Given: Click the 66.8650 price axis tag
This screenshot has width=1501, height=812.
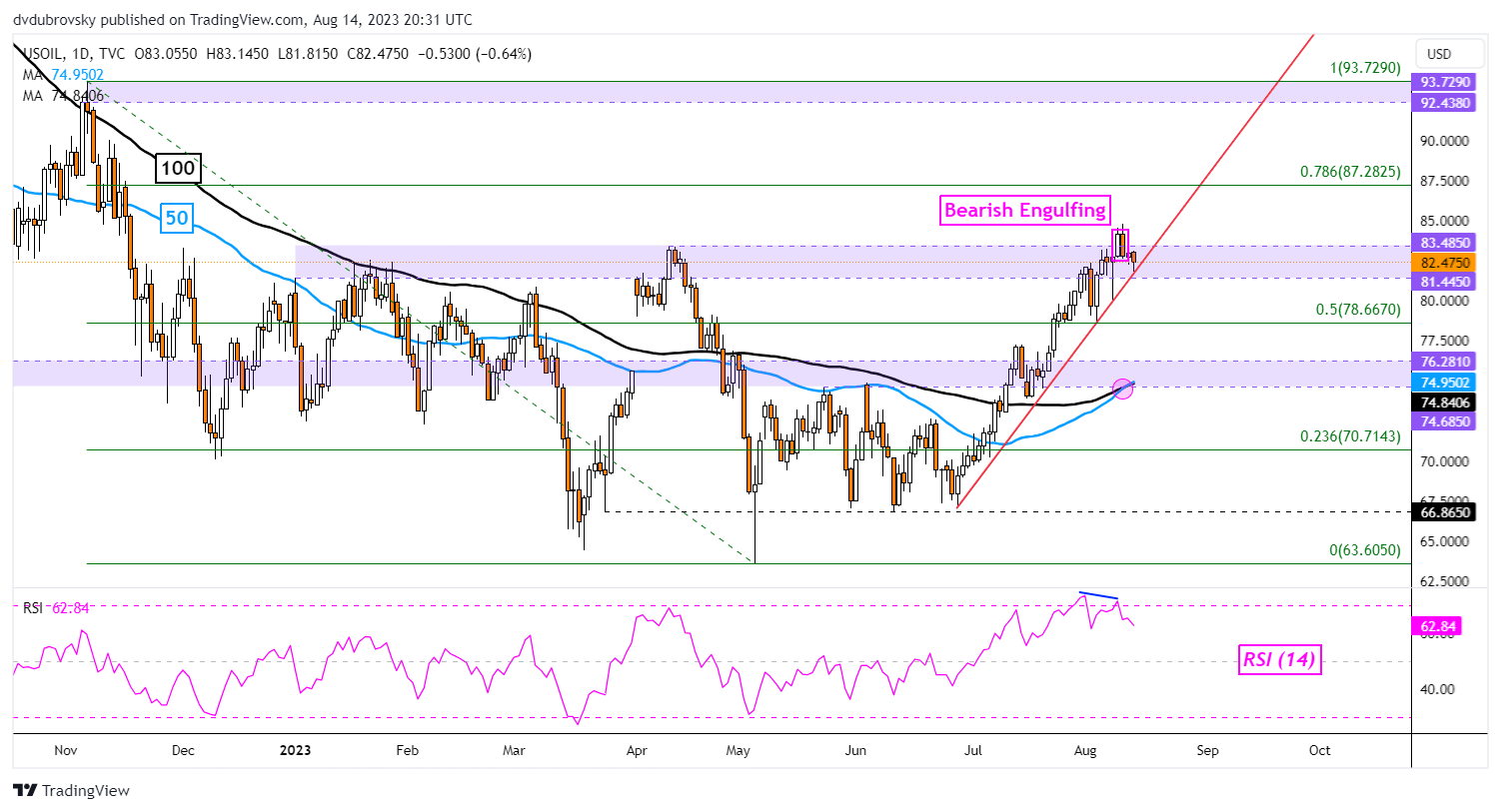Looking at the screenshot, I should click(x=1445, y=511).
